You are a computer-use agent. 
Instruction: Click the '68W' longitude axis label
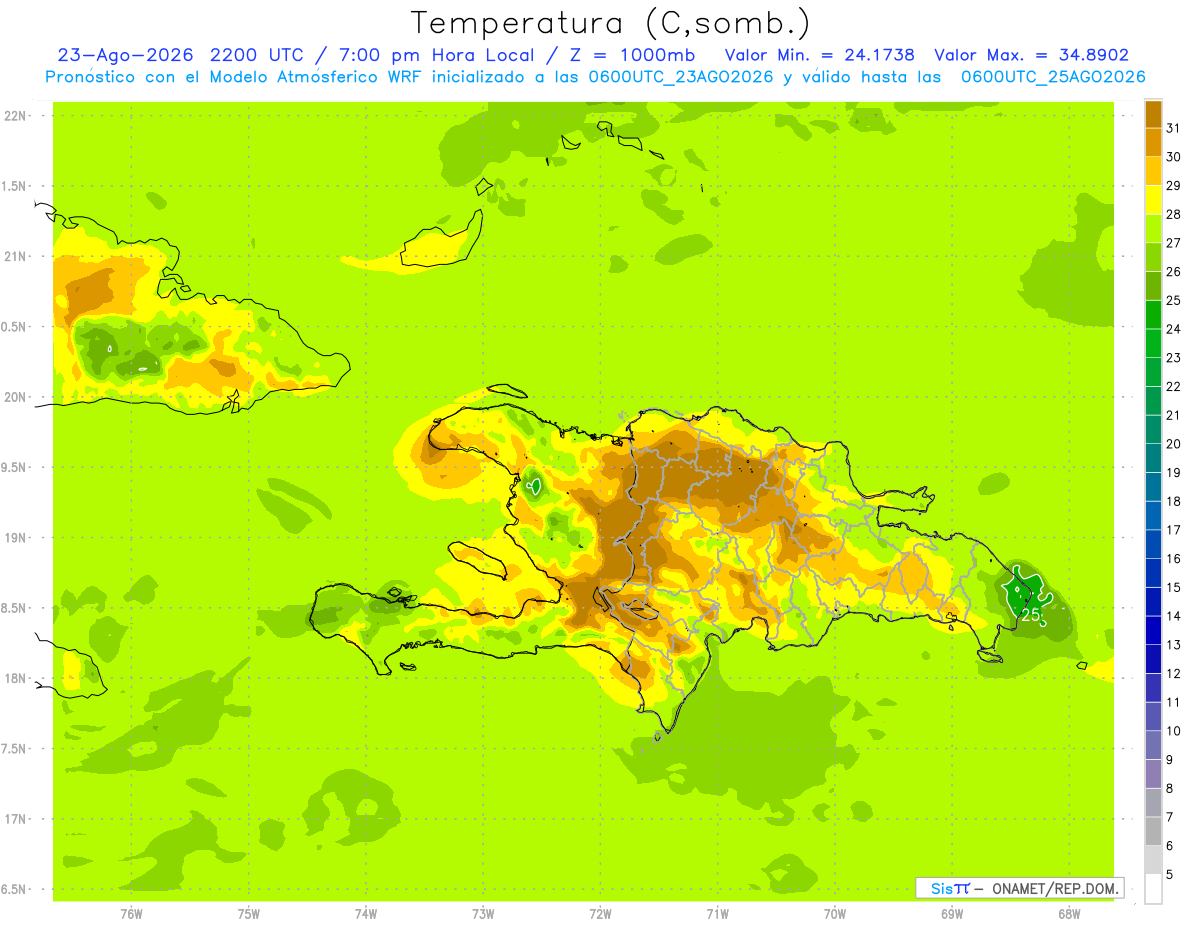click(x=1069, y=914)
